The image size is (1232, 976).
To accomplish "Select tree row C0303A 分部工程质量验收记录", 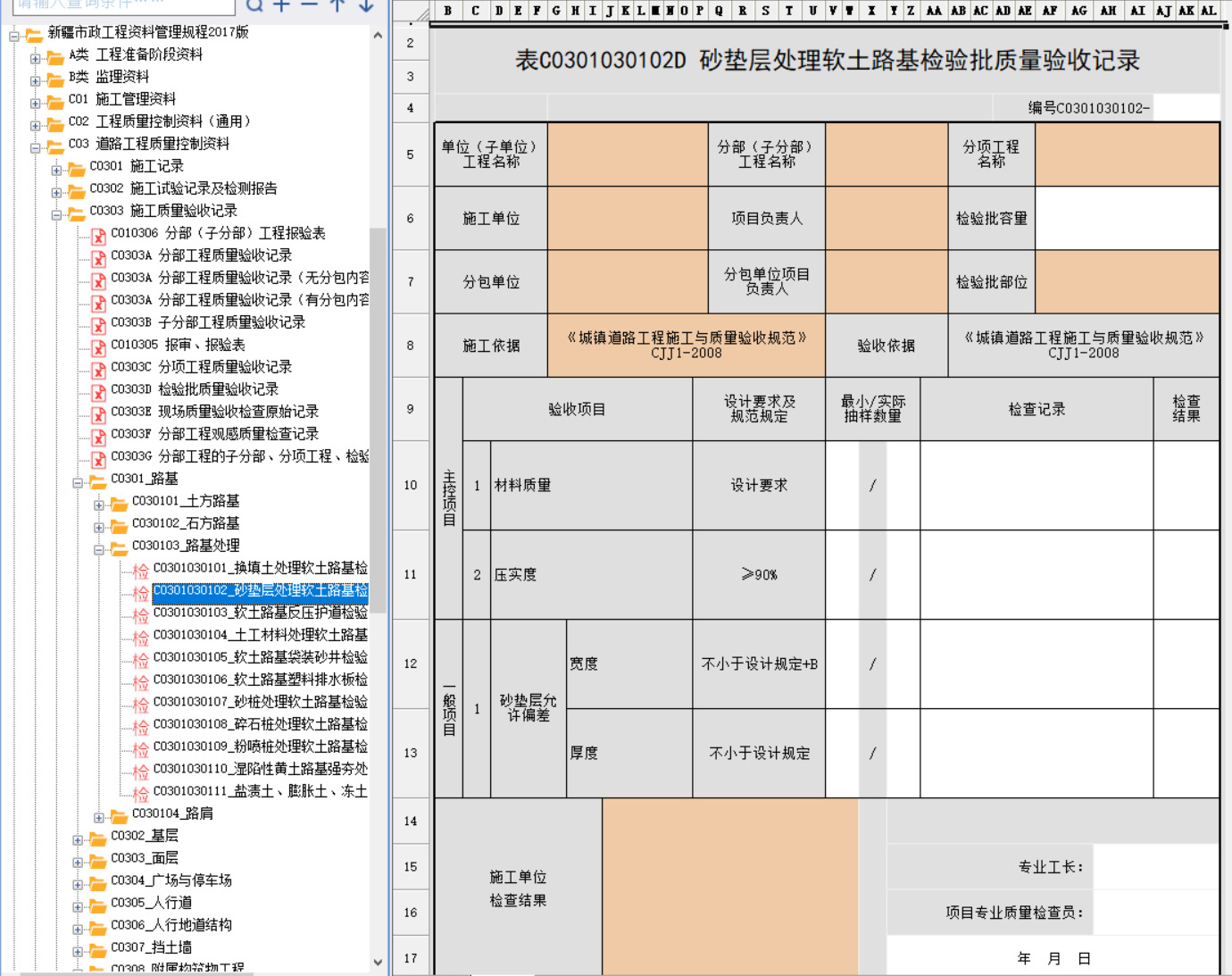I will point(201,255).
